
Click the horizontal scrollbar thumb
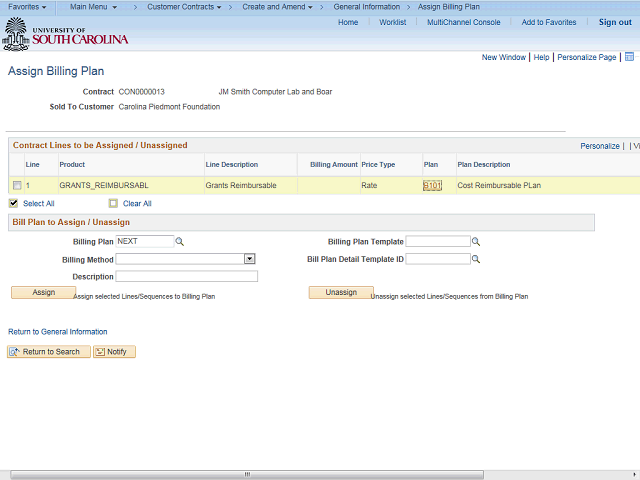click(x=247, y=475)
